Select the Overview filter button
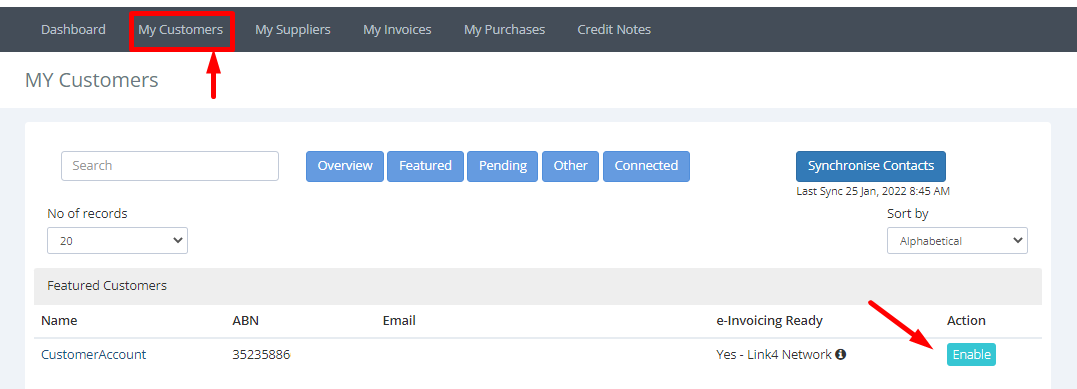The width and height of the screenshot is (1077, 389). tap(345, 166)
